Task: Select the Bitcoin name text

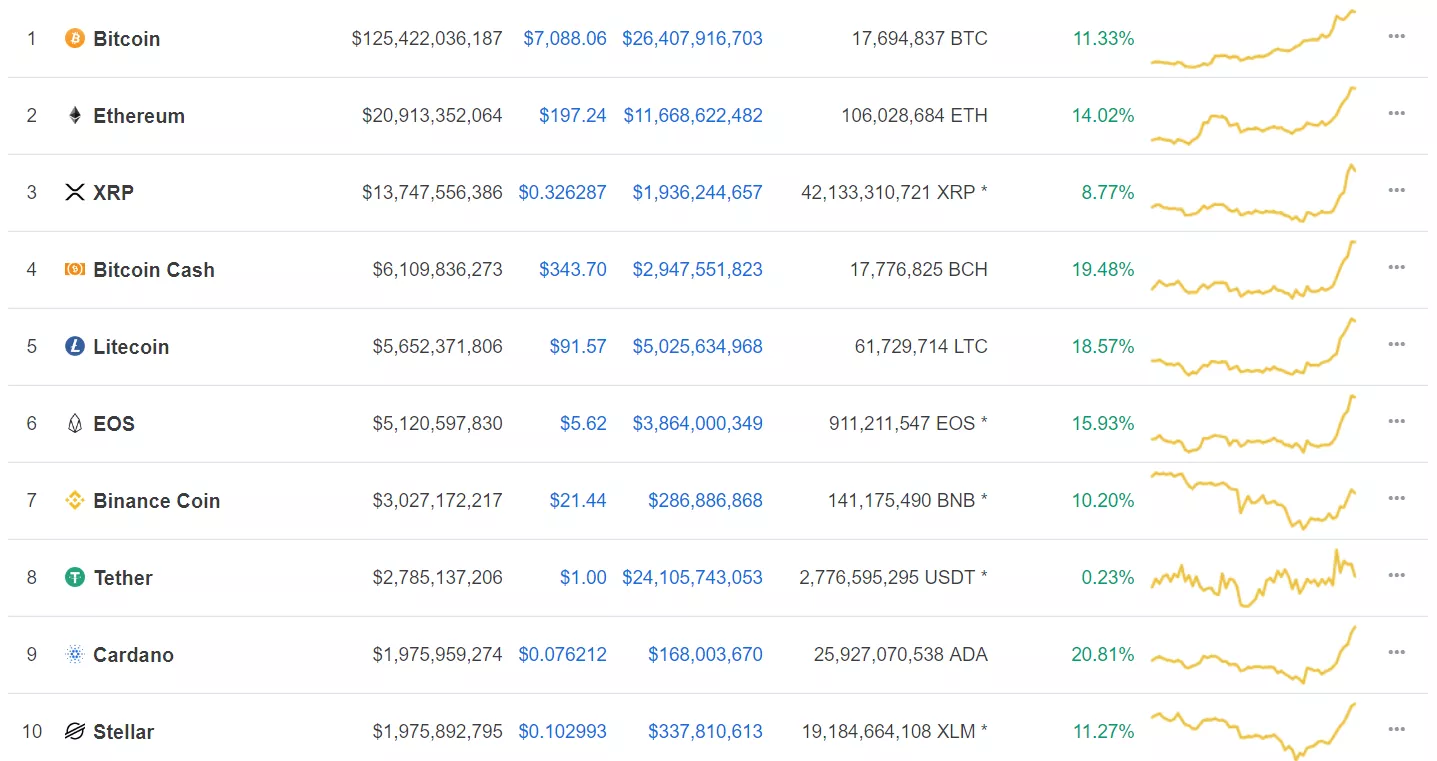Action: [x=126, y=39]
